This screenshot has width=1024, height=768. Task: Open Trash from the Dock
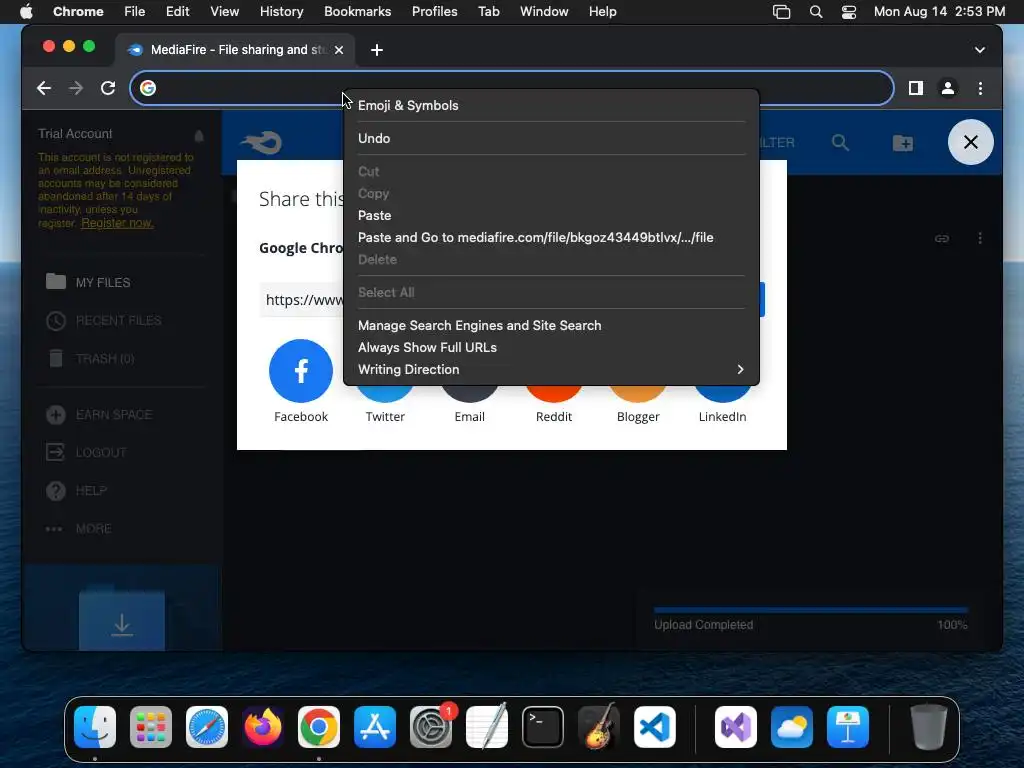click(929, 727)
